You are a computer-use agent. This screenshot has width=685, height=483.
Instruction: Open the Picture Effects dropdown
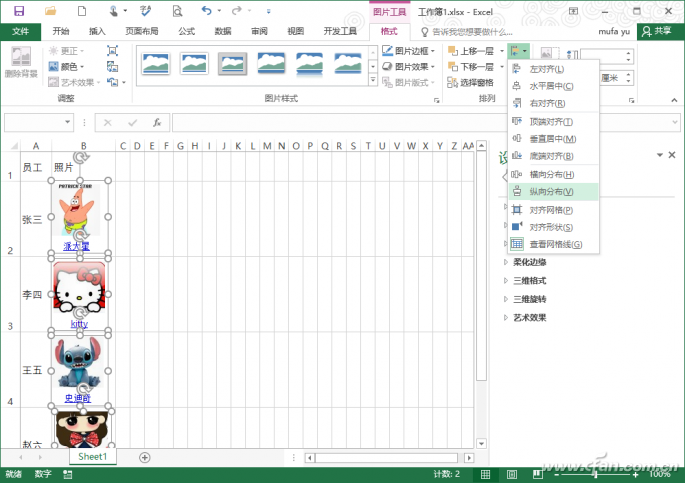409,67
